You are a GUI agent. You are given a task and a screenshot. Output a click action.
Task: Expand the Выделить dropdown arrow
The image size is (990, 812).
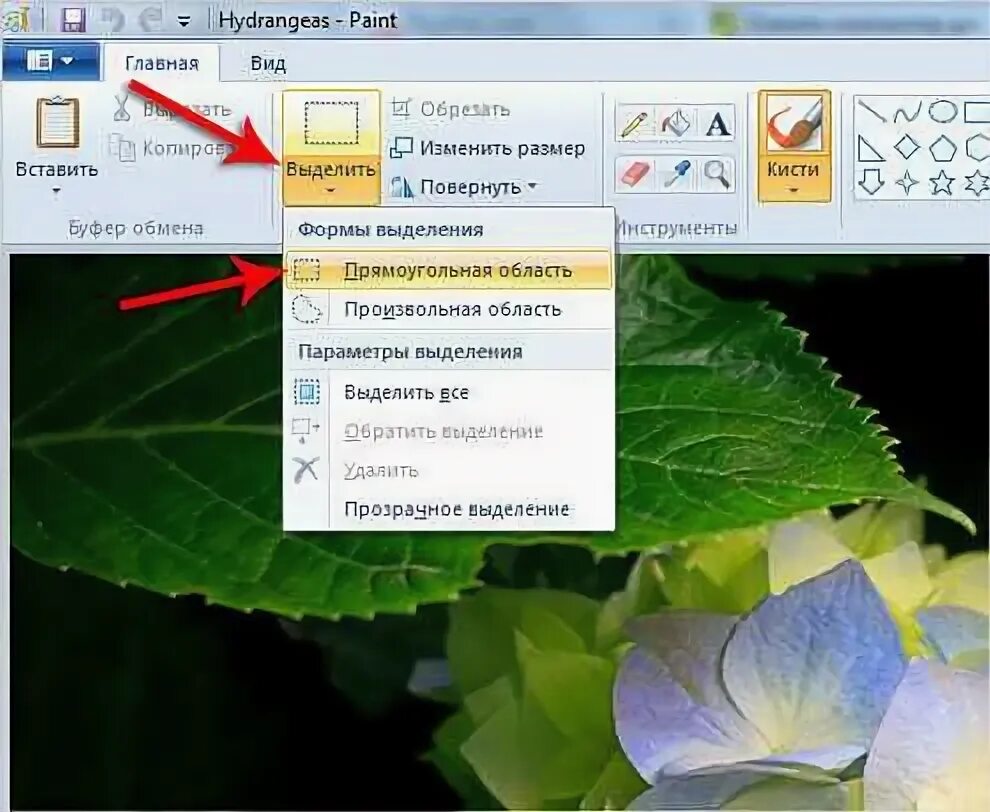331,189
